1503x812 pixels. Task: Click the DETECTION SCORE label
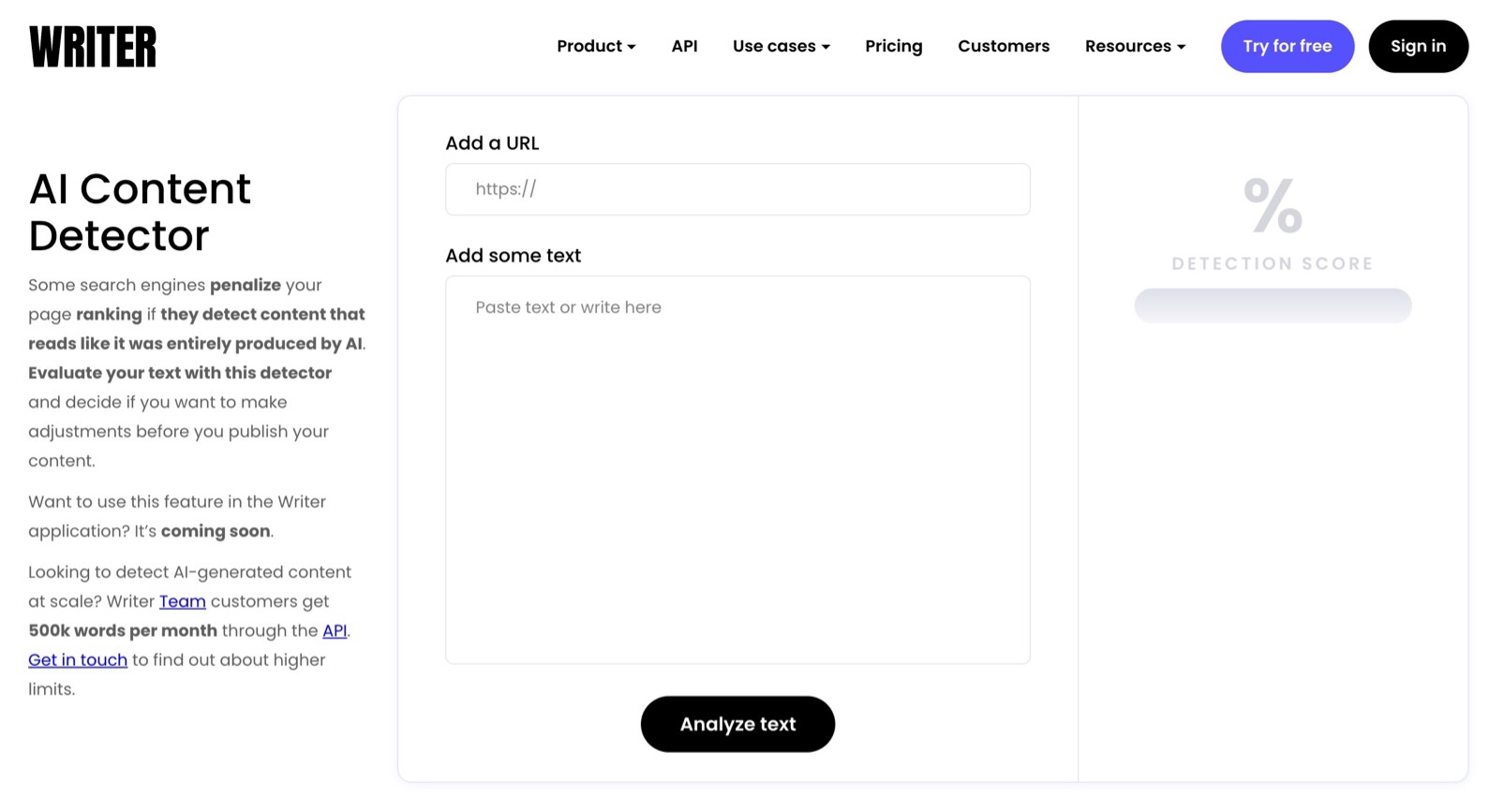(x=1272, y=264)
